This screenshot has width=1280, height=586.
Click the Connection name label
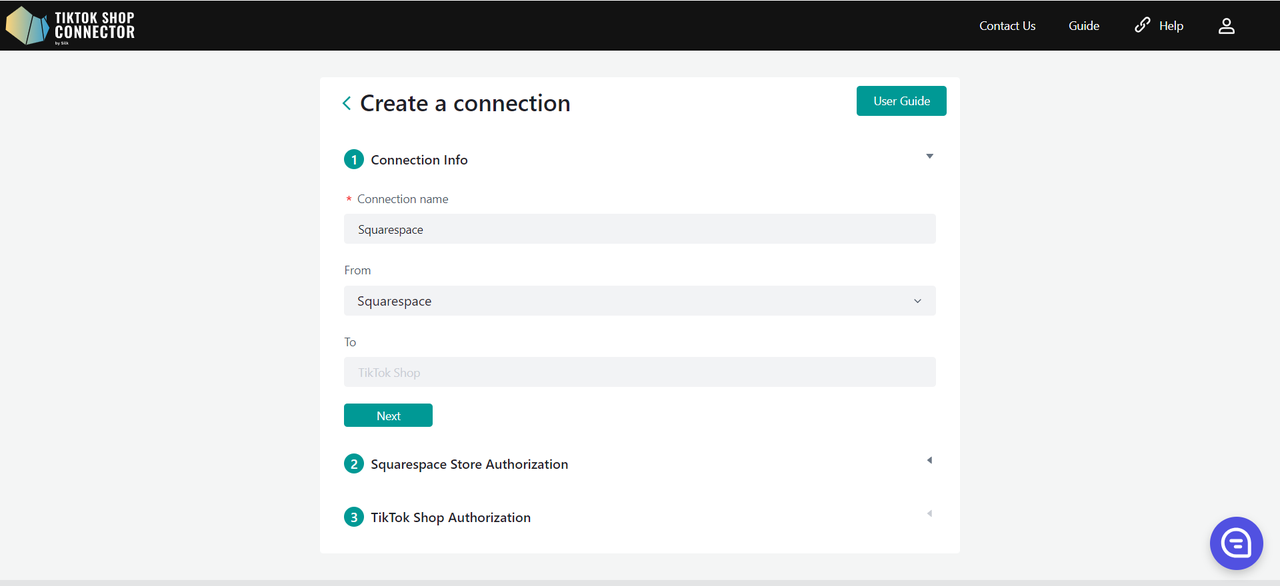(x=403, y=199)
